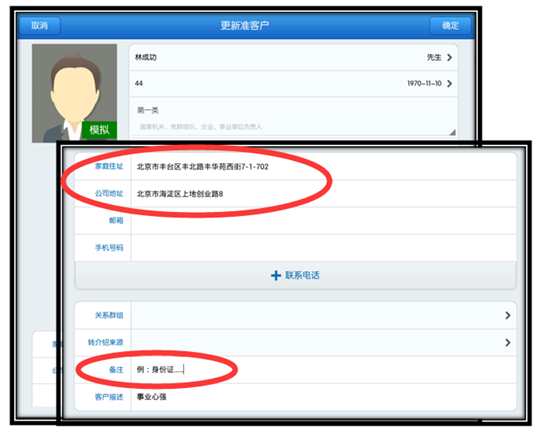Edit the 家庭住址 home address field
Screen dimensions: 543x434
(x=323, y=167)
